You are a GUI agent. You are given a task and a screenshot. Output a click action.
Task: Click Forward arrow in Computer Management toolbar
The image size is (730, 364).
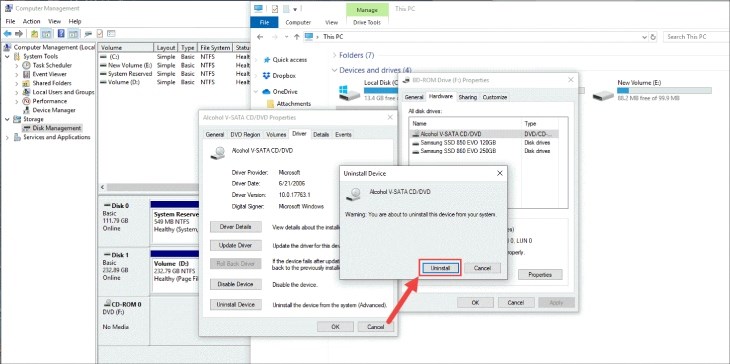[19, 34]
